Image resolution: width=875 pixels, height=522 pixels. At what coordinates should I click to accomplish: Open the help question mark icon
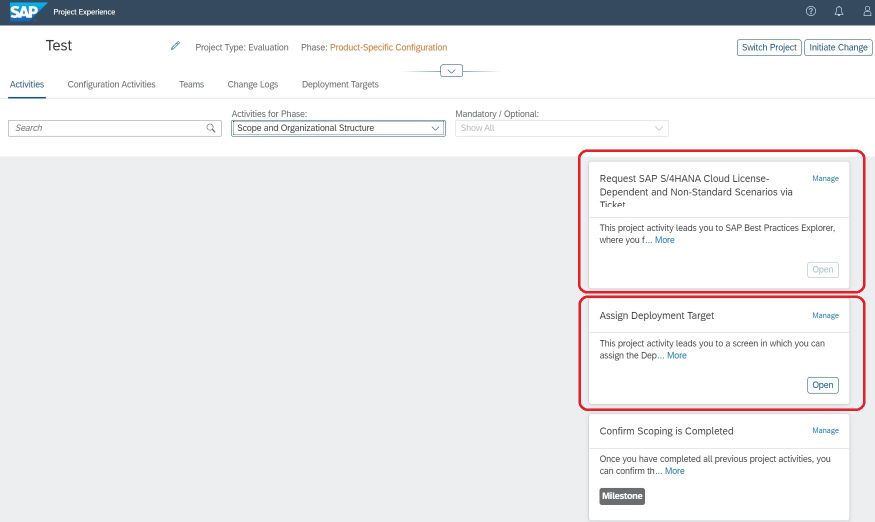pyautogui.click(x=811, y=11)
